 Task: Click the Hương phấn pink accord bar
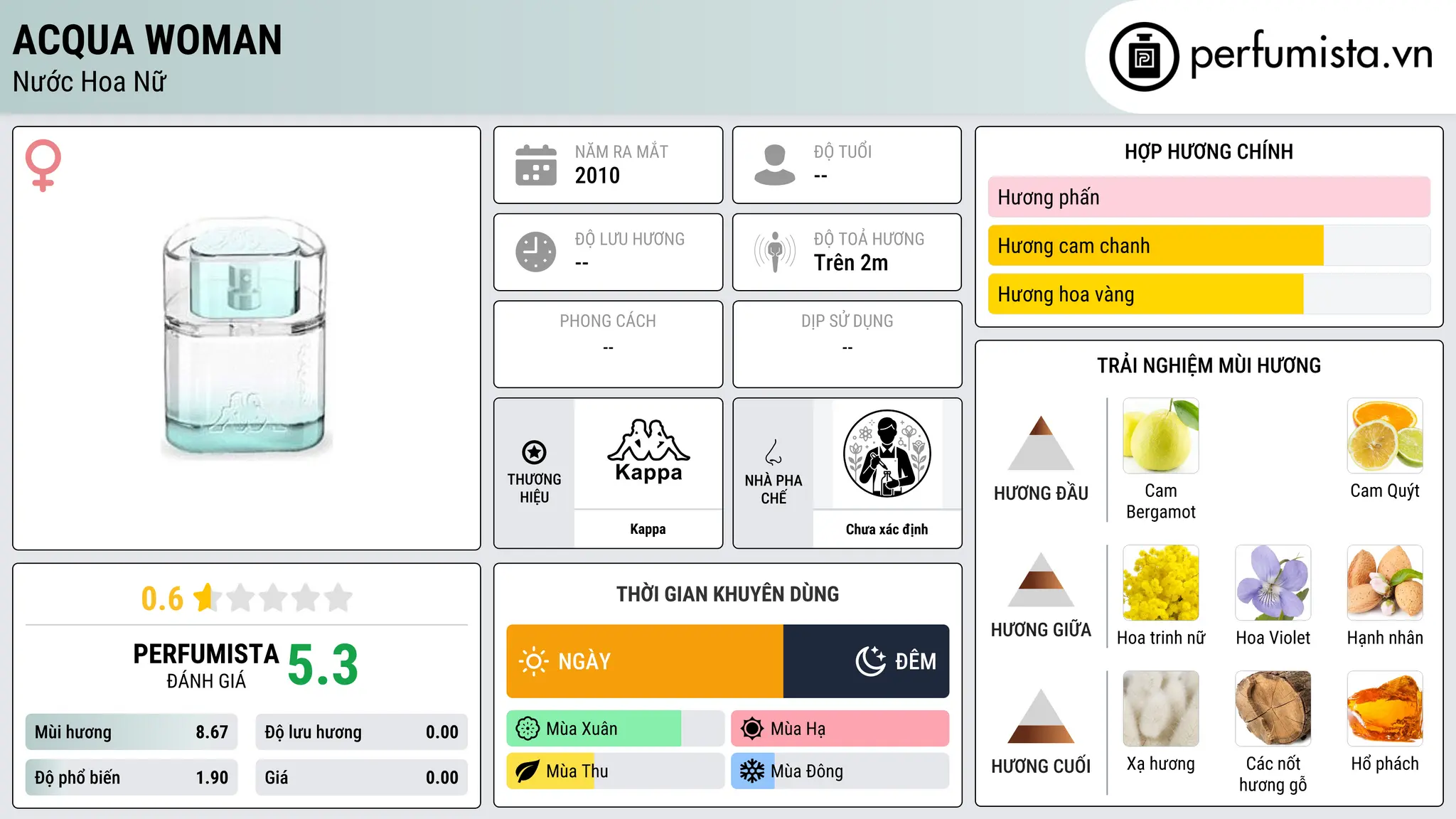(1209, 197)
